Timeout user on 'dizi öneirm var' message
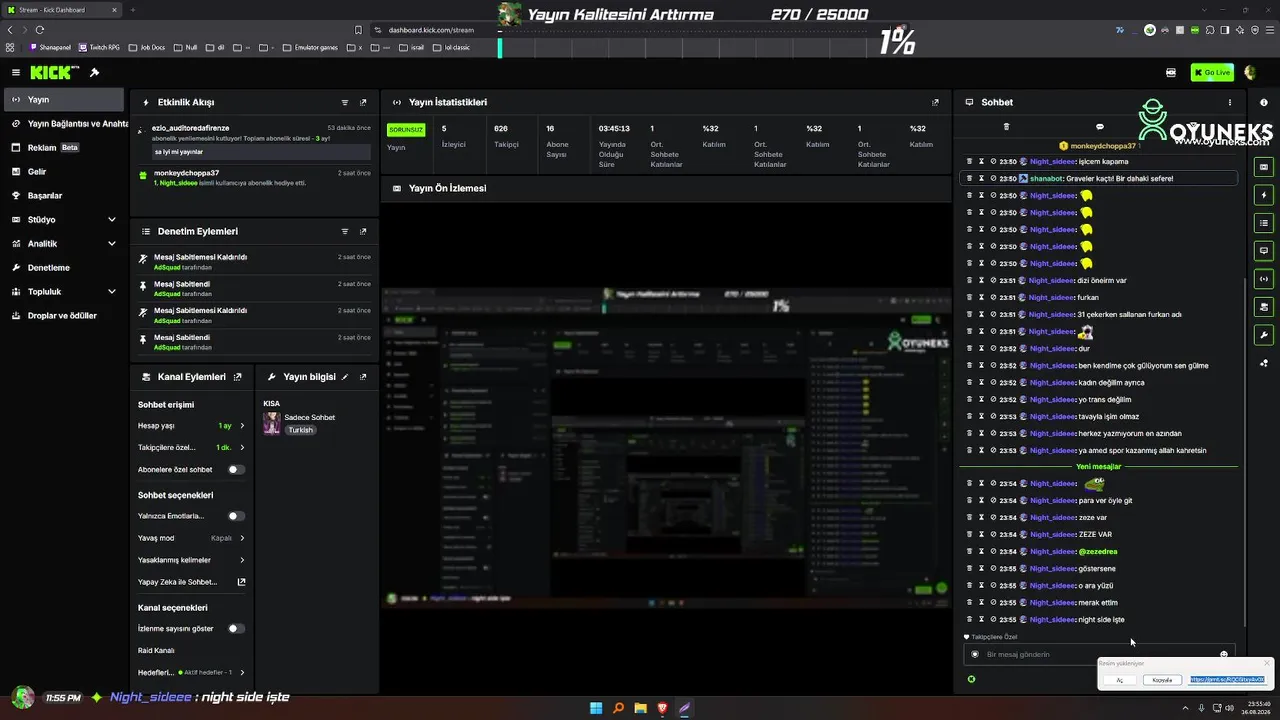 click(981, 280)
